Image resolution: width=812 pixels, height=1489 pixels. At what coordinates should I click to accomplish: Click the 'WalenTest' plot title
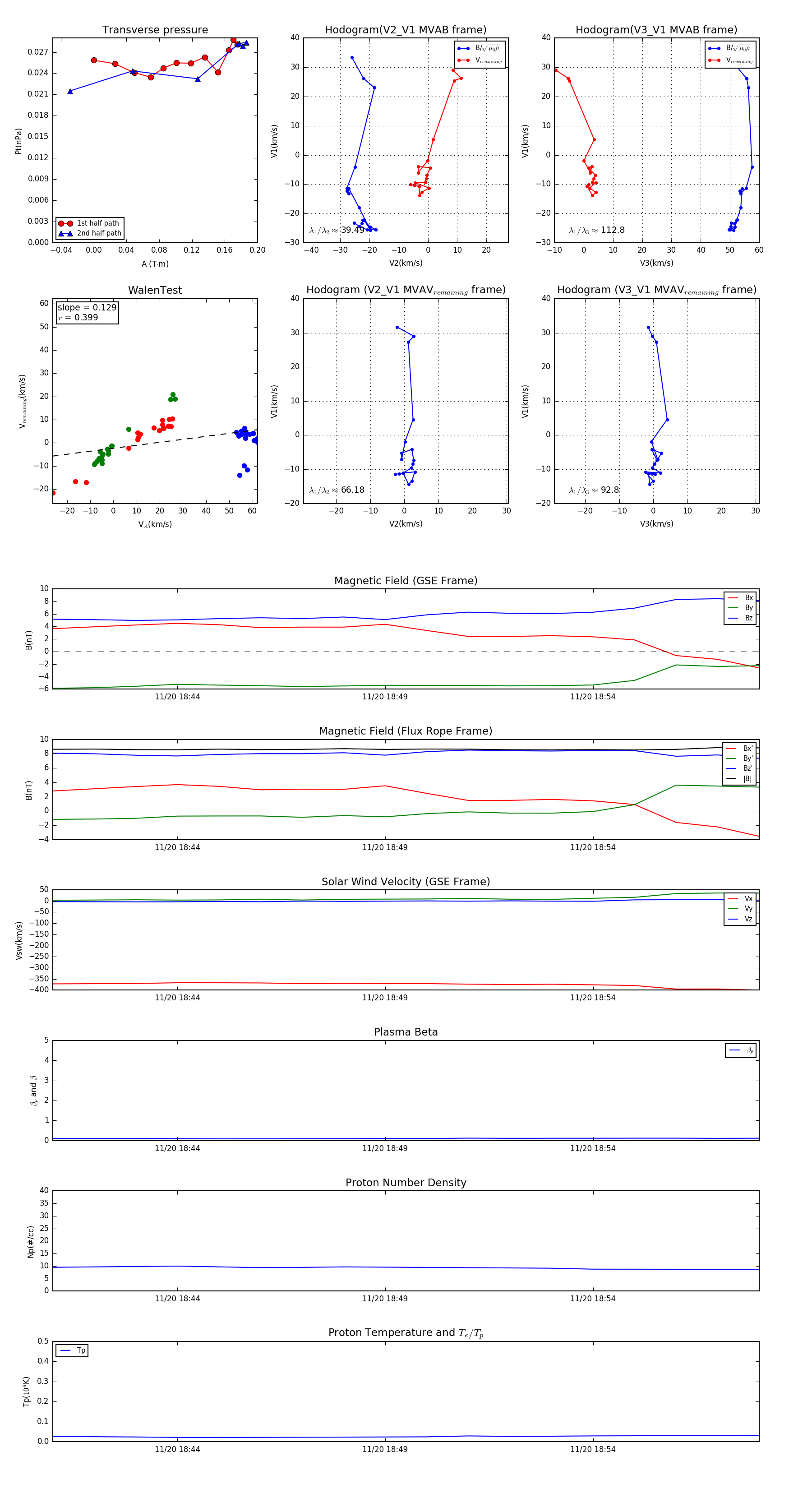155,290
